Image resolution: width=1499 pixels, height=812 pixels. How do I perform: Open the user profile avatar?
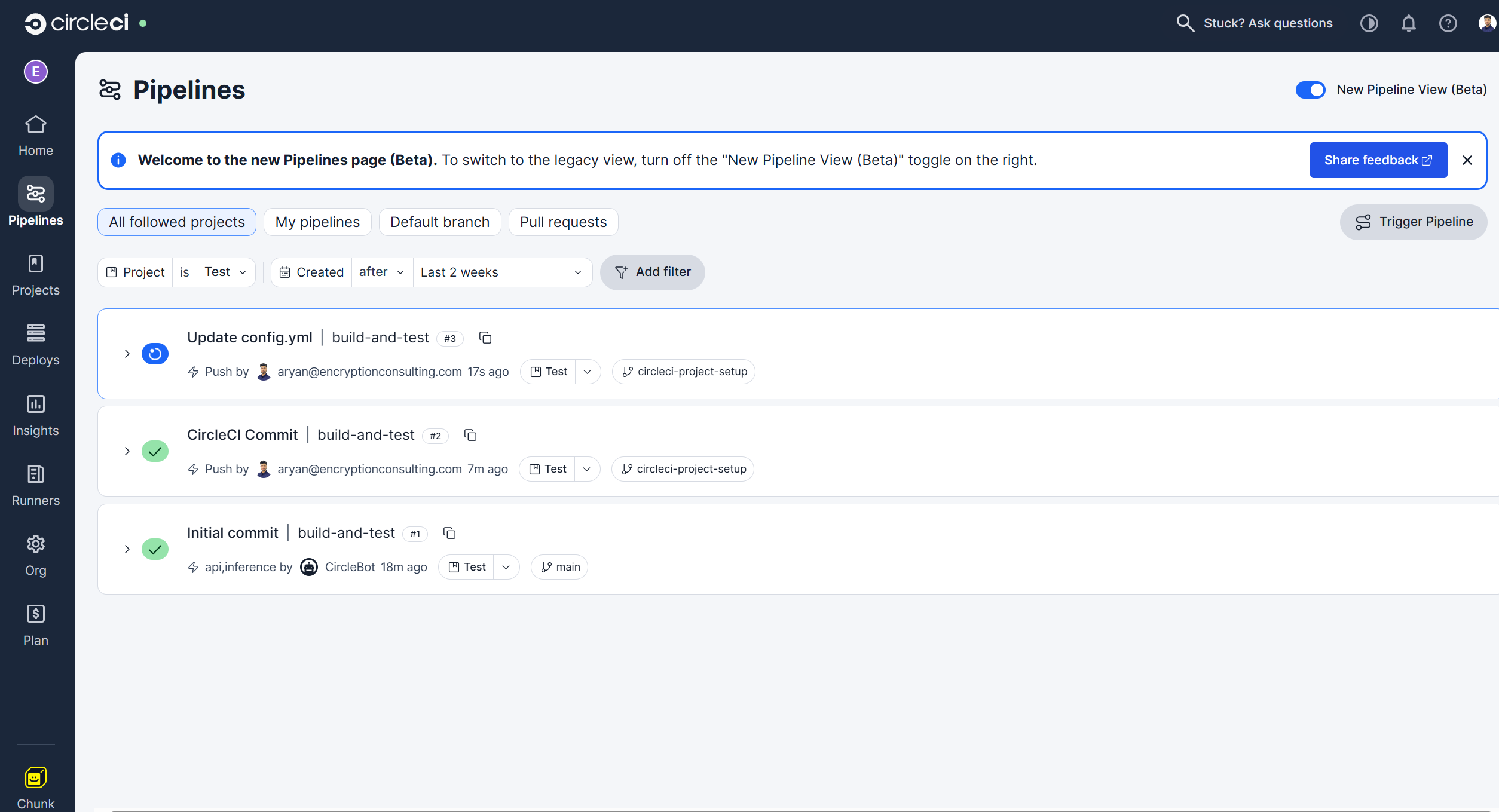[1487, 23]
